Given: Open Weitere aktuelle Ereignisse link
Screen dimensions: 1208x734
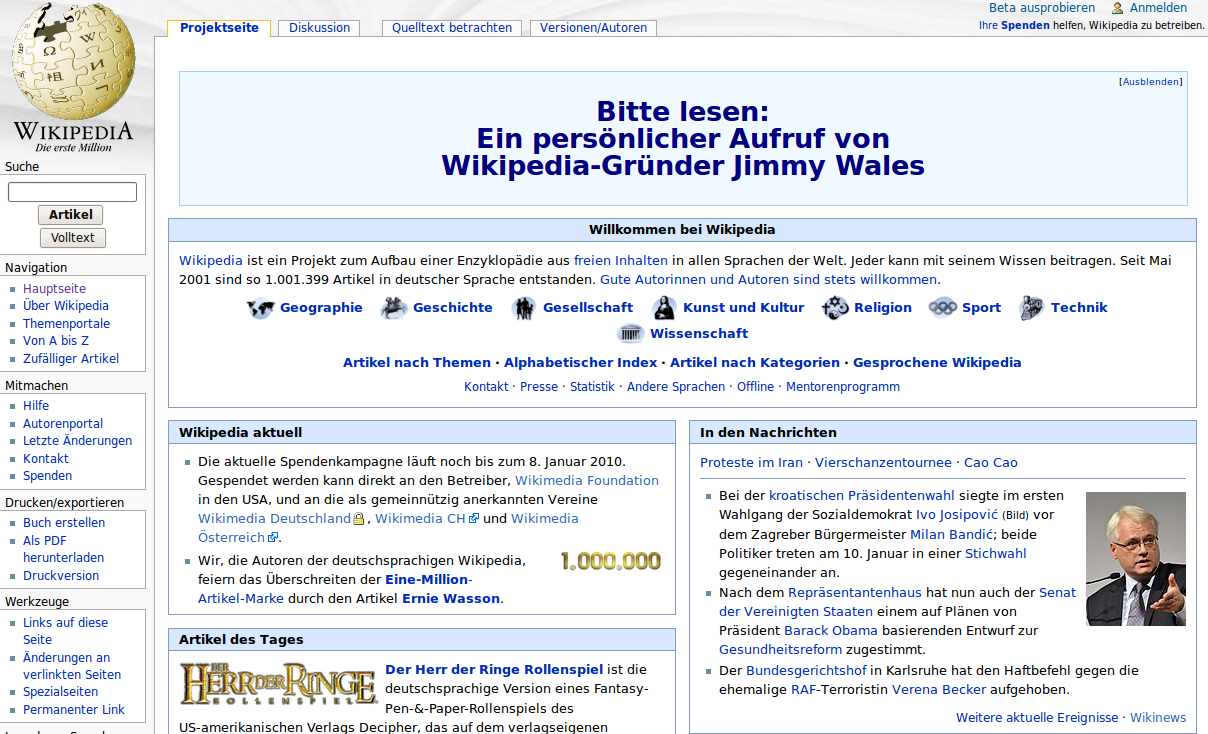Looking at the screenshot, I should [x=1037, y=718].
